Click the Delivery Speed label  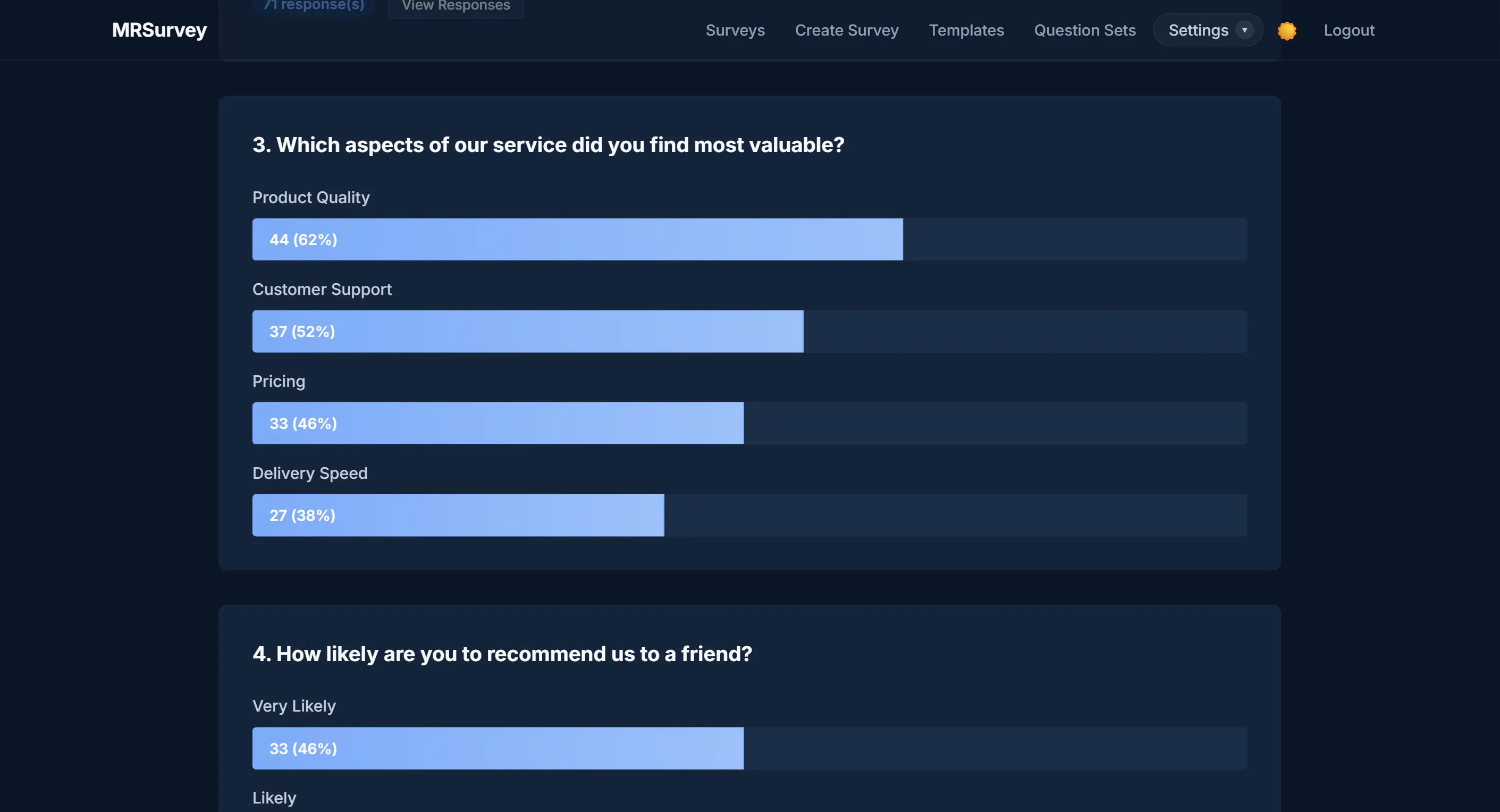click(x=310, y=473)
